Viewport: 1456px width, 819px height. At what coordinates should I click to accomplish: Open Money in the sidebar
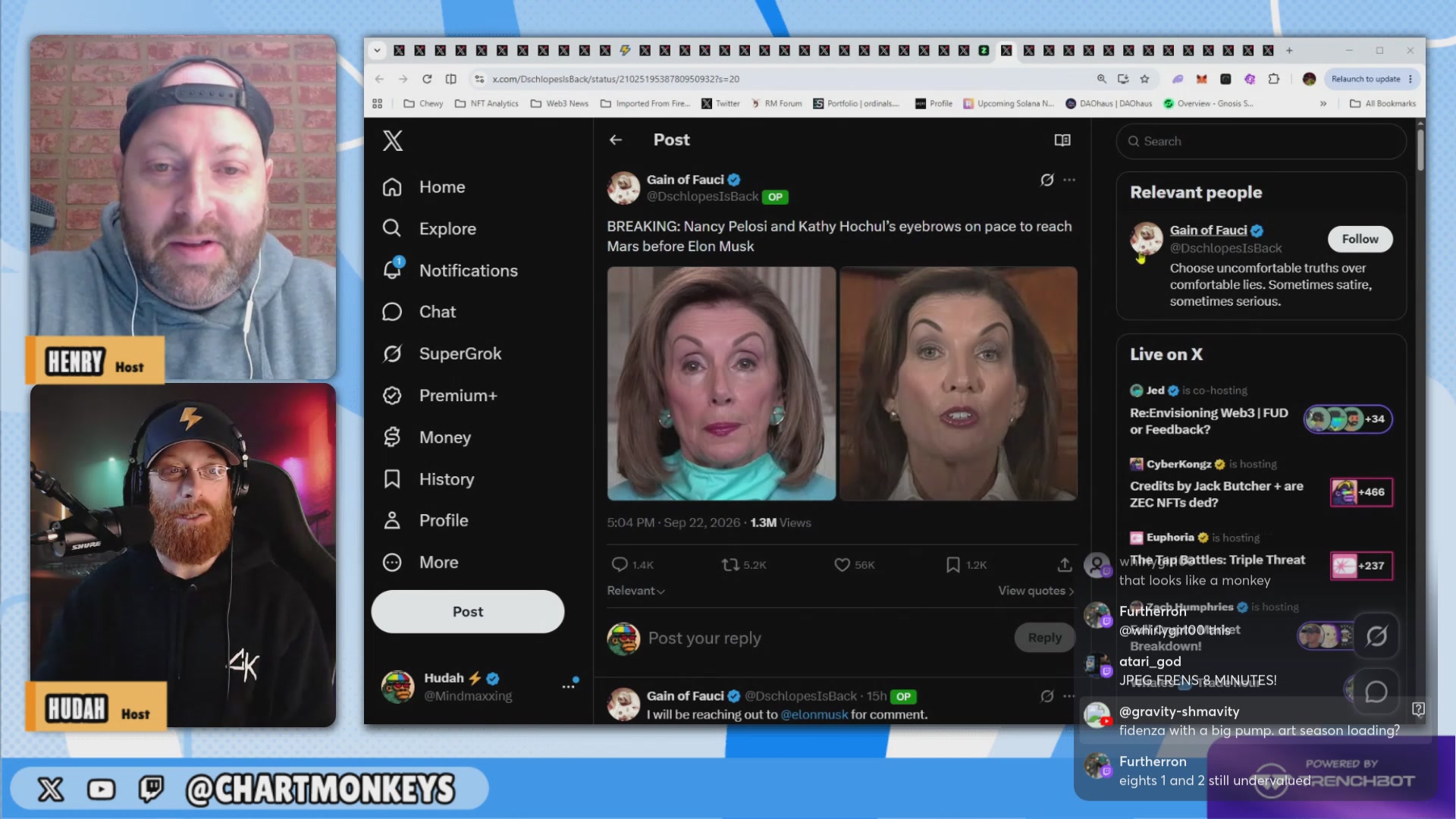tap(427, 437)
